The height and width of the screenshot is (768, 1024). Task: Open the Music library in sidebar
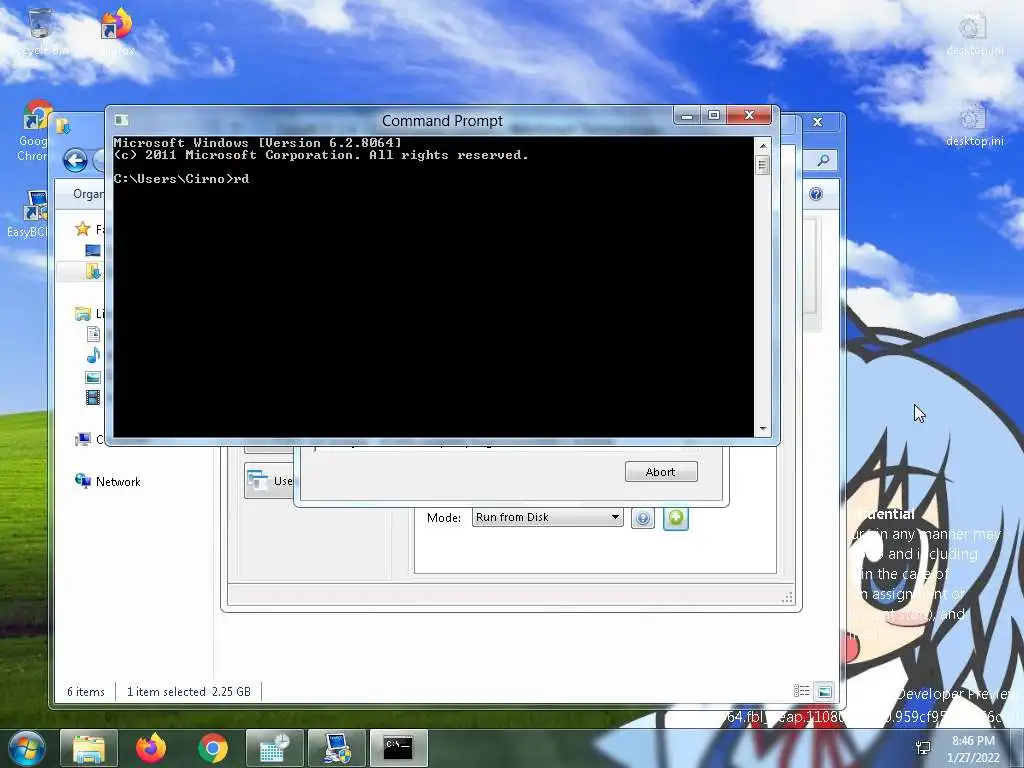click(x=93, y=356)
